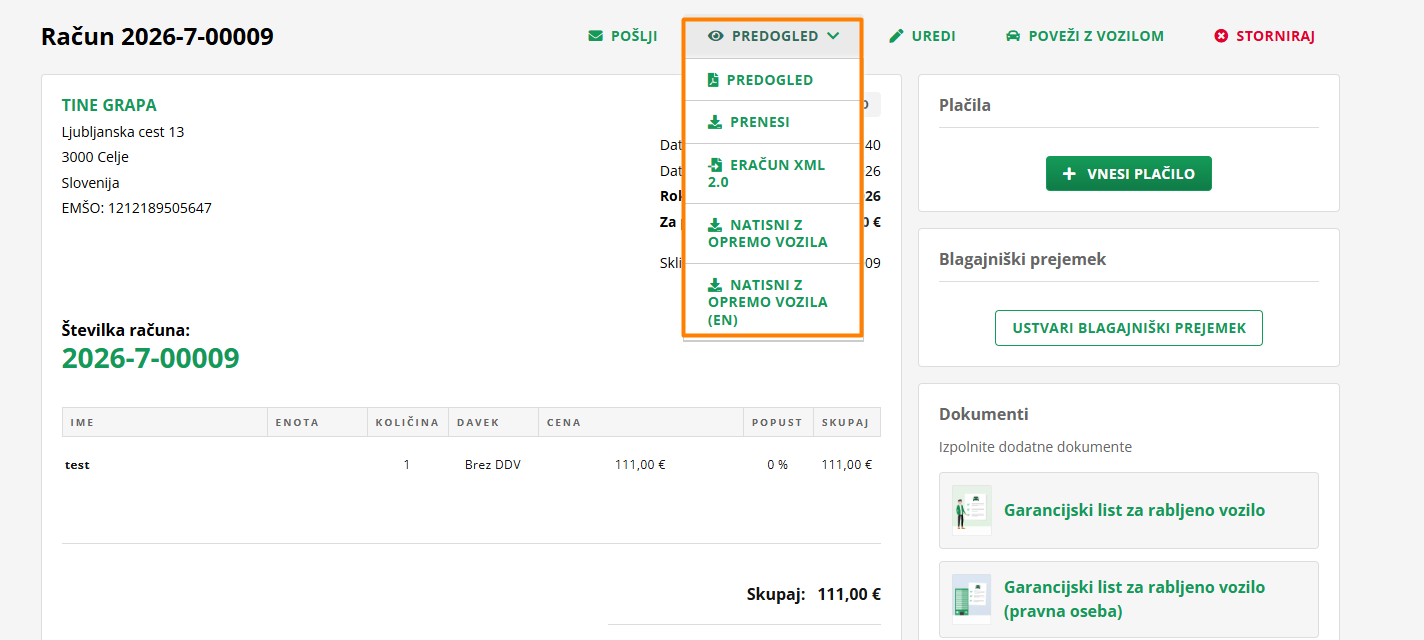Select Poveži z vozilom
1424x640 pixels.
[1085, 36]
